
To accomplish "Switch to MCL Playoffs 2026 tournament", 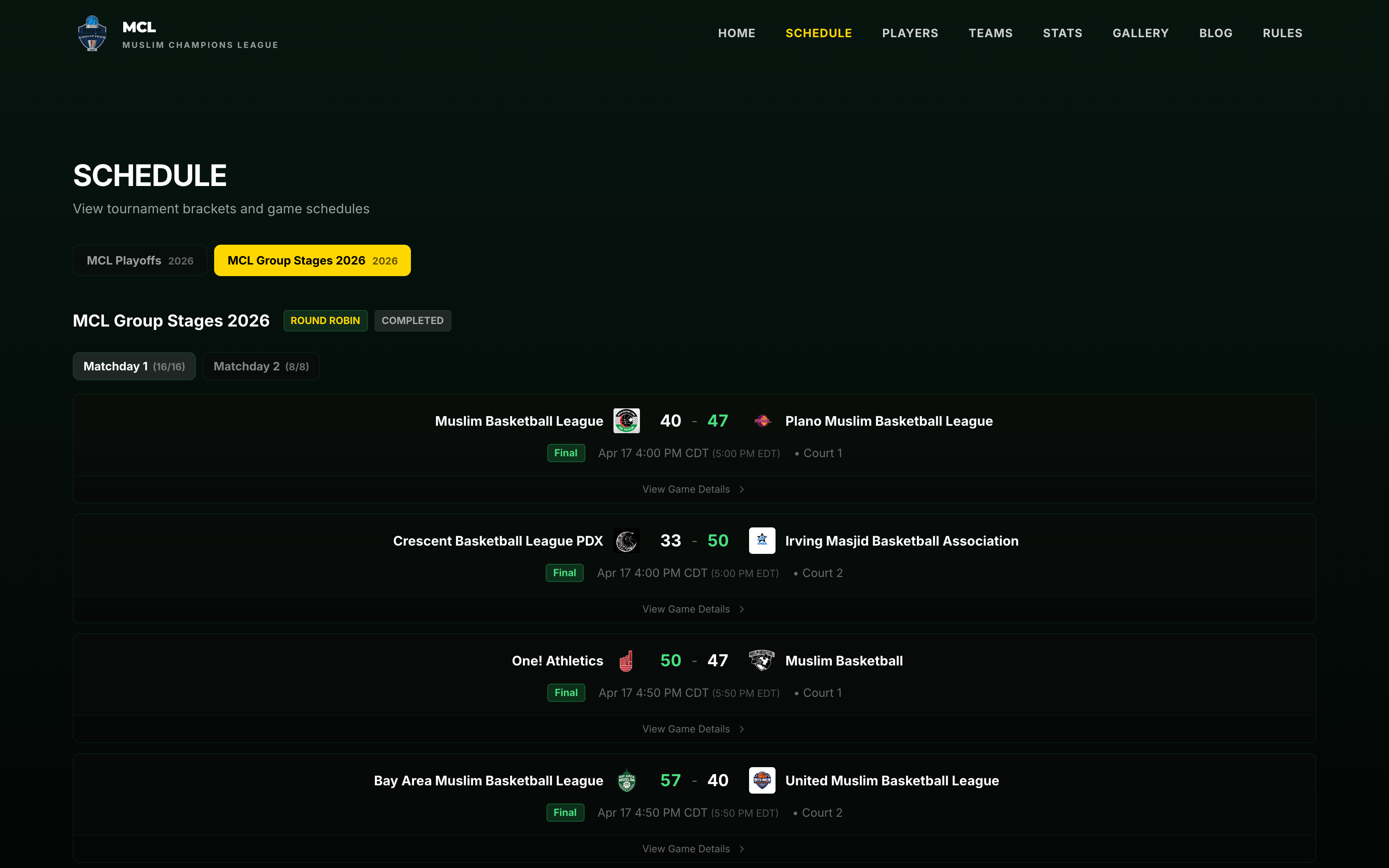I will tap(140, 261).
